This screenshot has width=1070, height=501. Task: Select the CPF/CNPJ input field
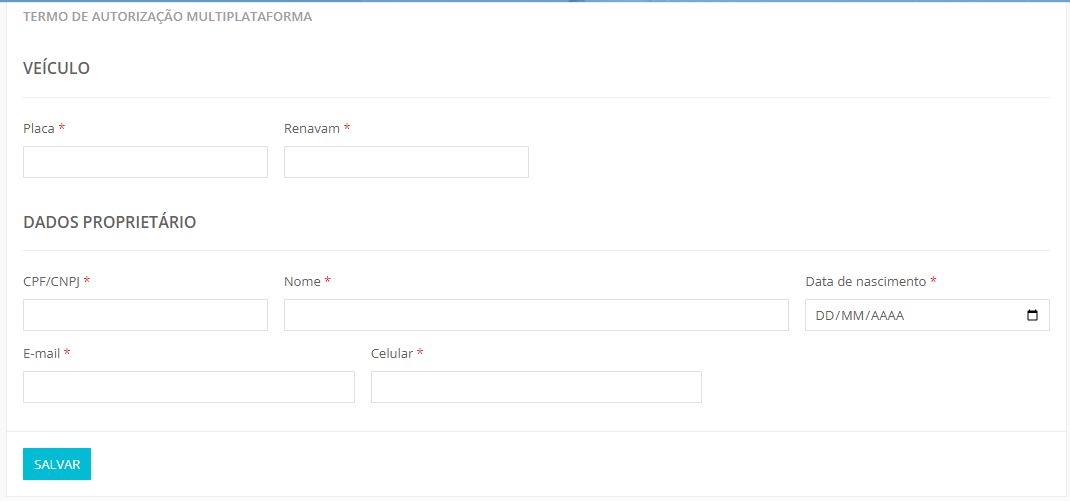point(145,315)
